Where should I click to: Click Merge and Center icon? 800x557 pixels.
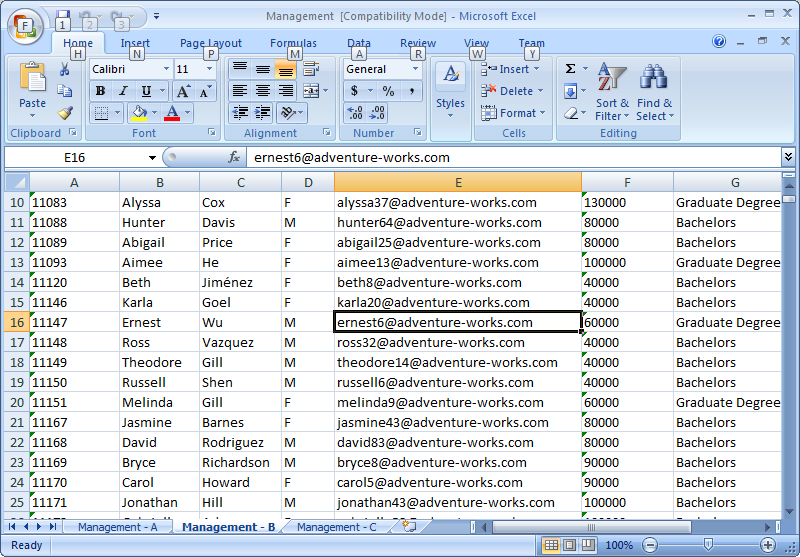[311, 91]
